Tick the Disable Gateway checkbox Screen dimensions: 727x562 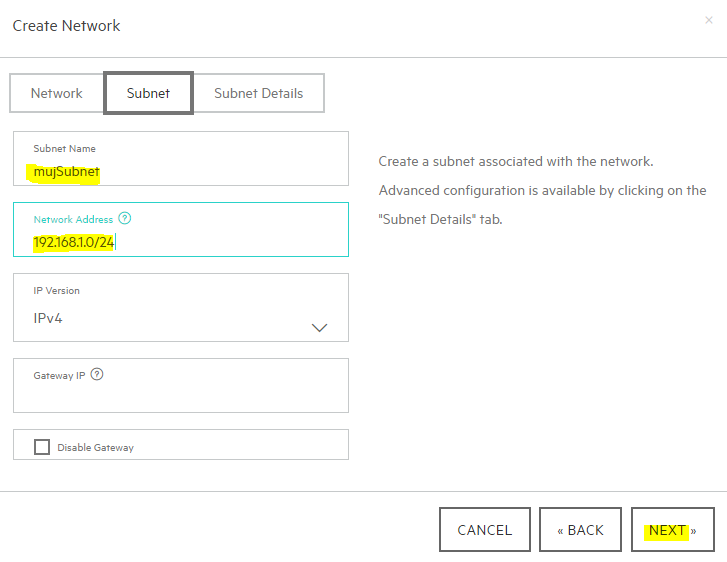(42, 447)
